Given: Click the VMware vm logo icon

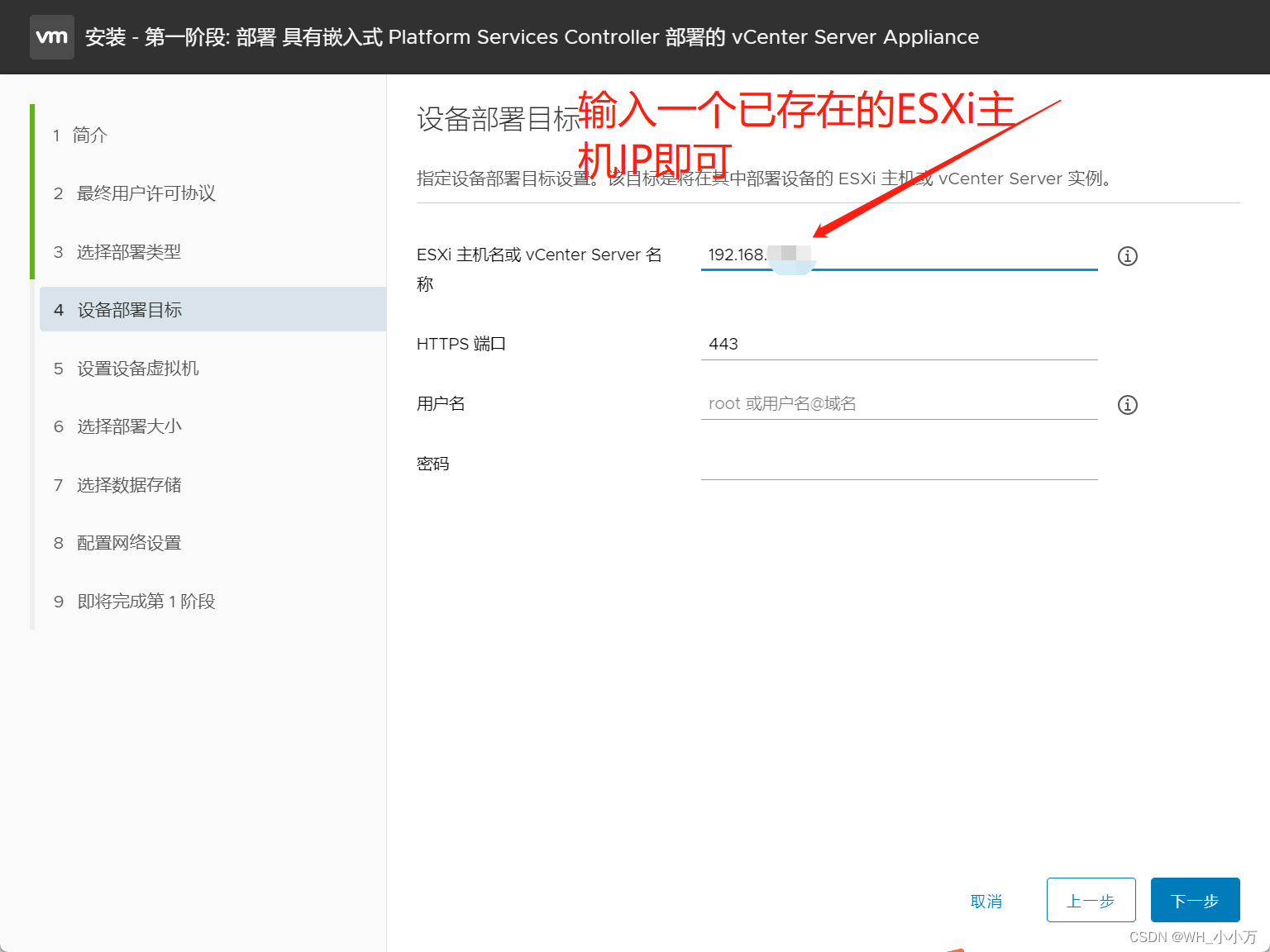Looking at the screenshot, I should click(x=52, y=37).
